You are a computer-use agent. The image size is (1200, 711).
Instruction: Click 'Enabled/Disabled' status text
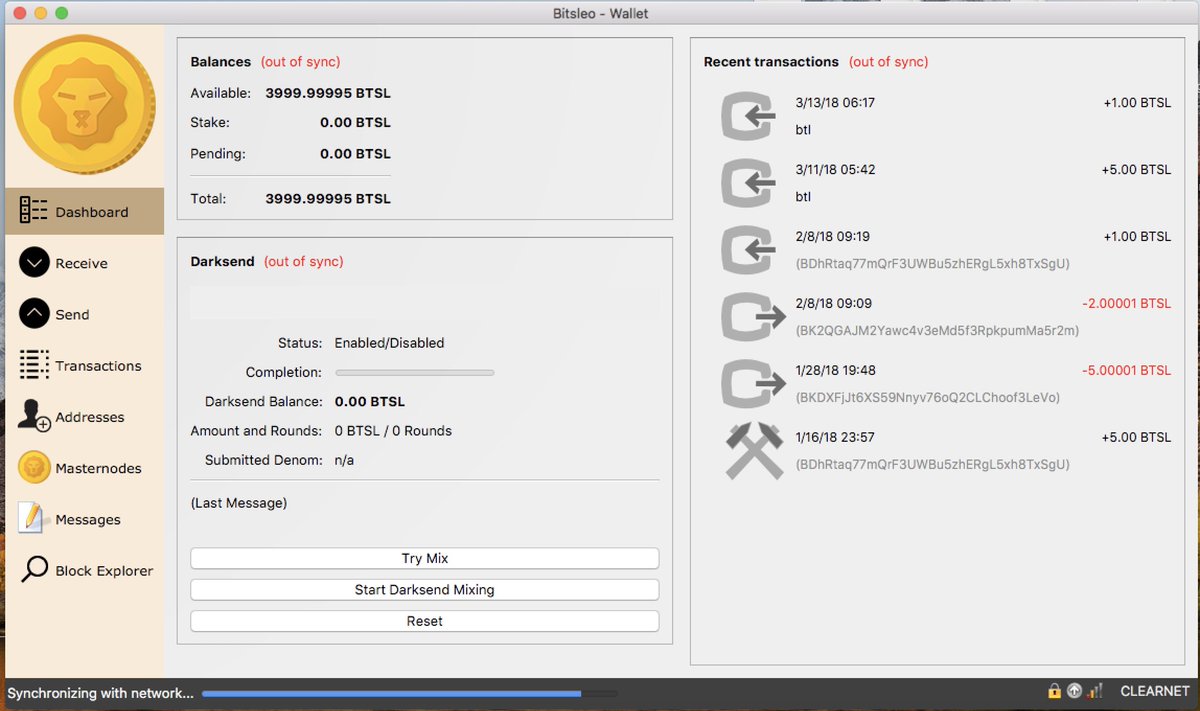[389, 343]
